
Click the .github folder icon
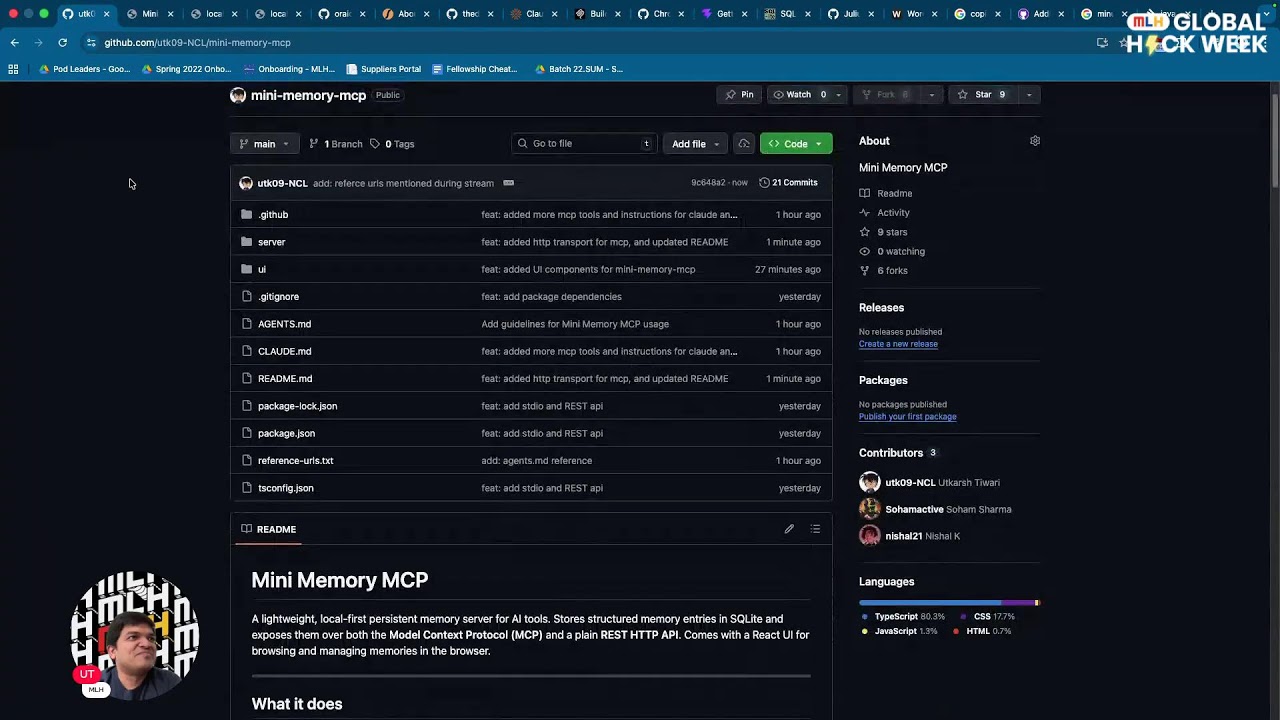[x=246, y=214]
